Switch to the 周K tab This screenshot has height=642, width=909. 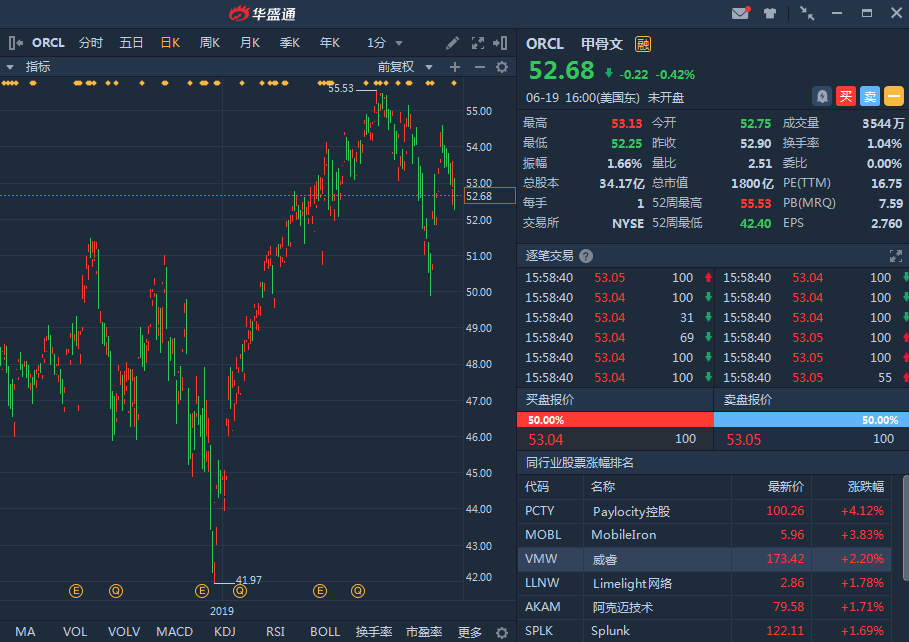[209, 43]
